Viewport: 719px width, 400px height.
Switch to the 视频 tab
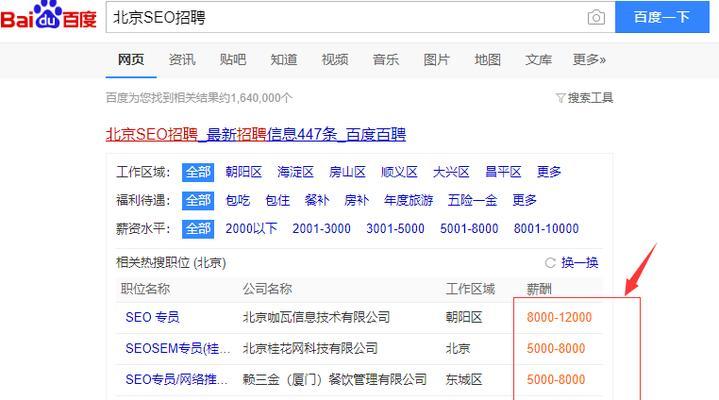click(x=335, y=60)
